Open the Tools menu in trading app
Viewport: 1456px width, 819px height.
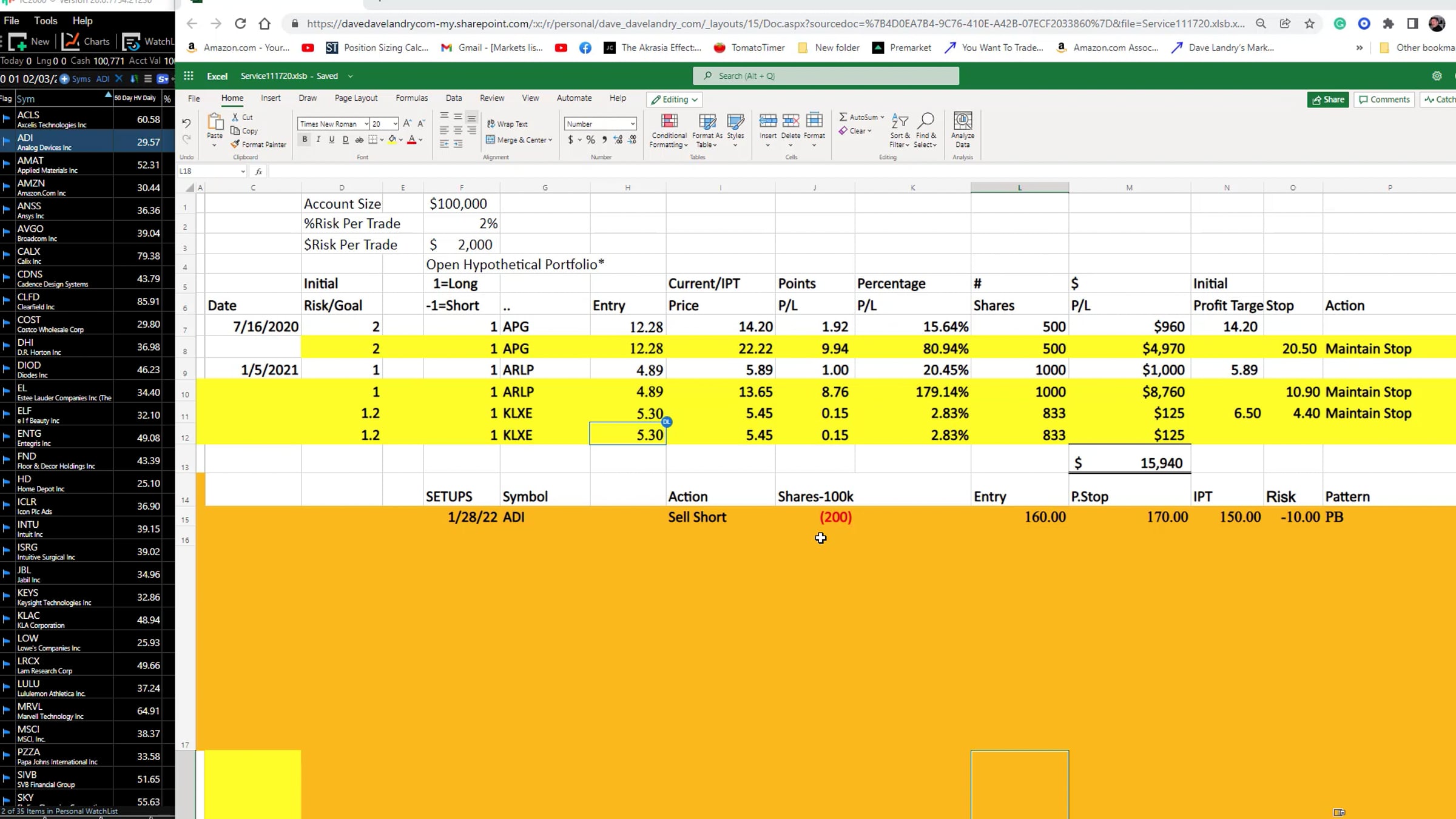tap(45, 21)
